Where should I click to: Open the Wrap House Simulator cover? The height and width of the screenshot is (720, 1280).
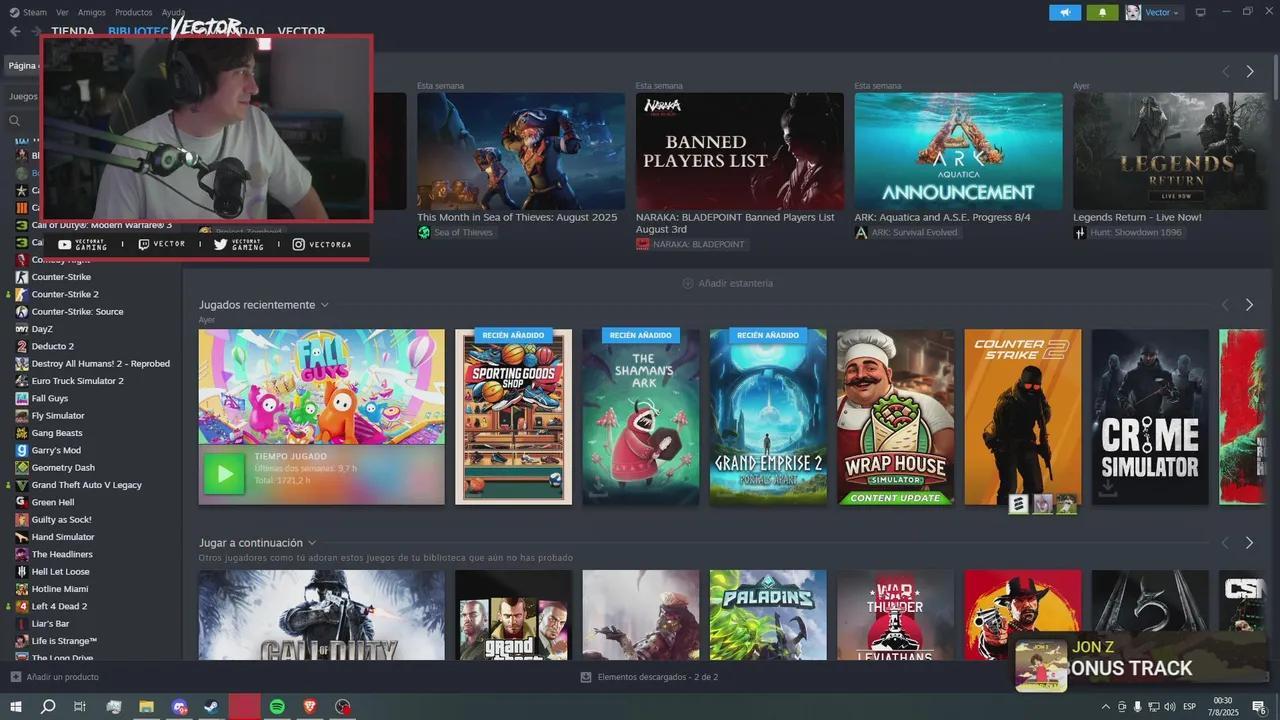(895, 417)
